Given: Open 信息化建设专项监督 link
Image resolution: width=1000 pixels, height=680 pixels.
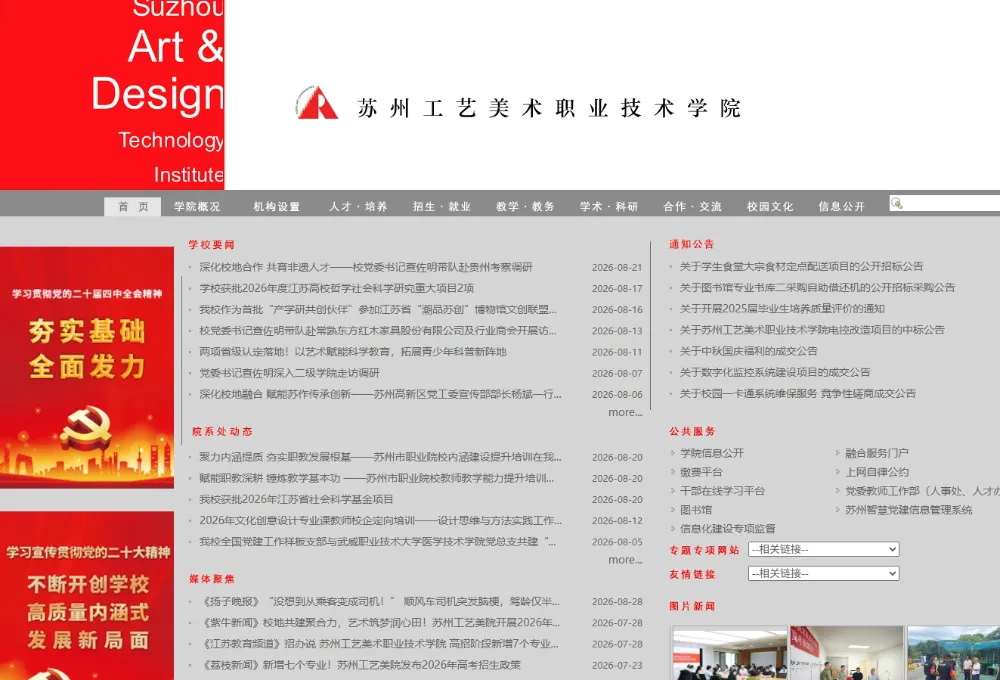Looking at the screenshot, I should coord(728,528).
